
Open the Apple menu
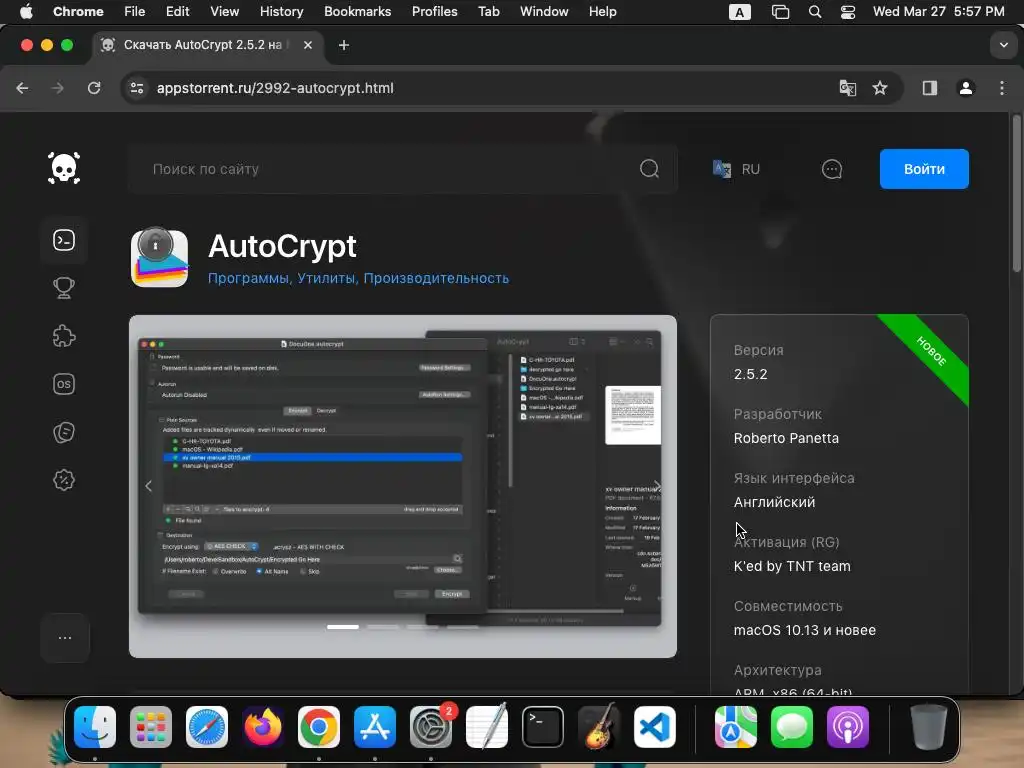[x=26, y=12]
